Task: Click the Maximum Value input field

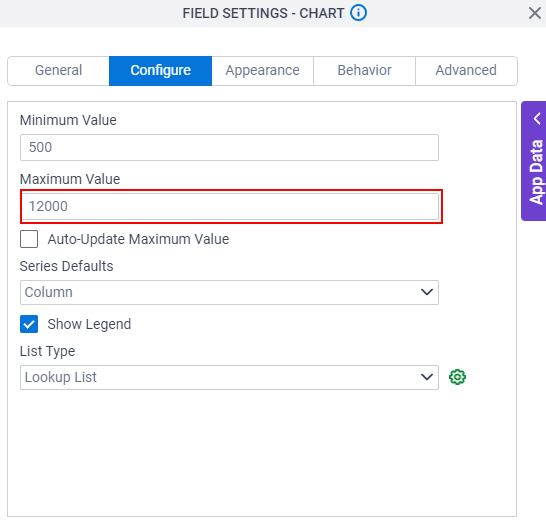Action: click(229, 206)
